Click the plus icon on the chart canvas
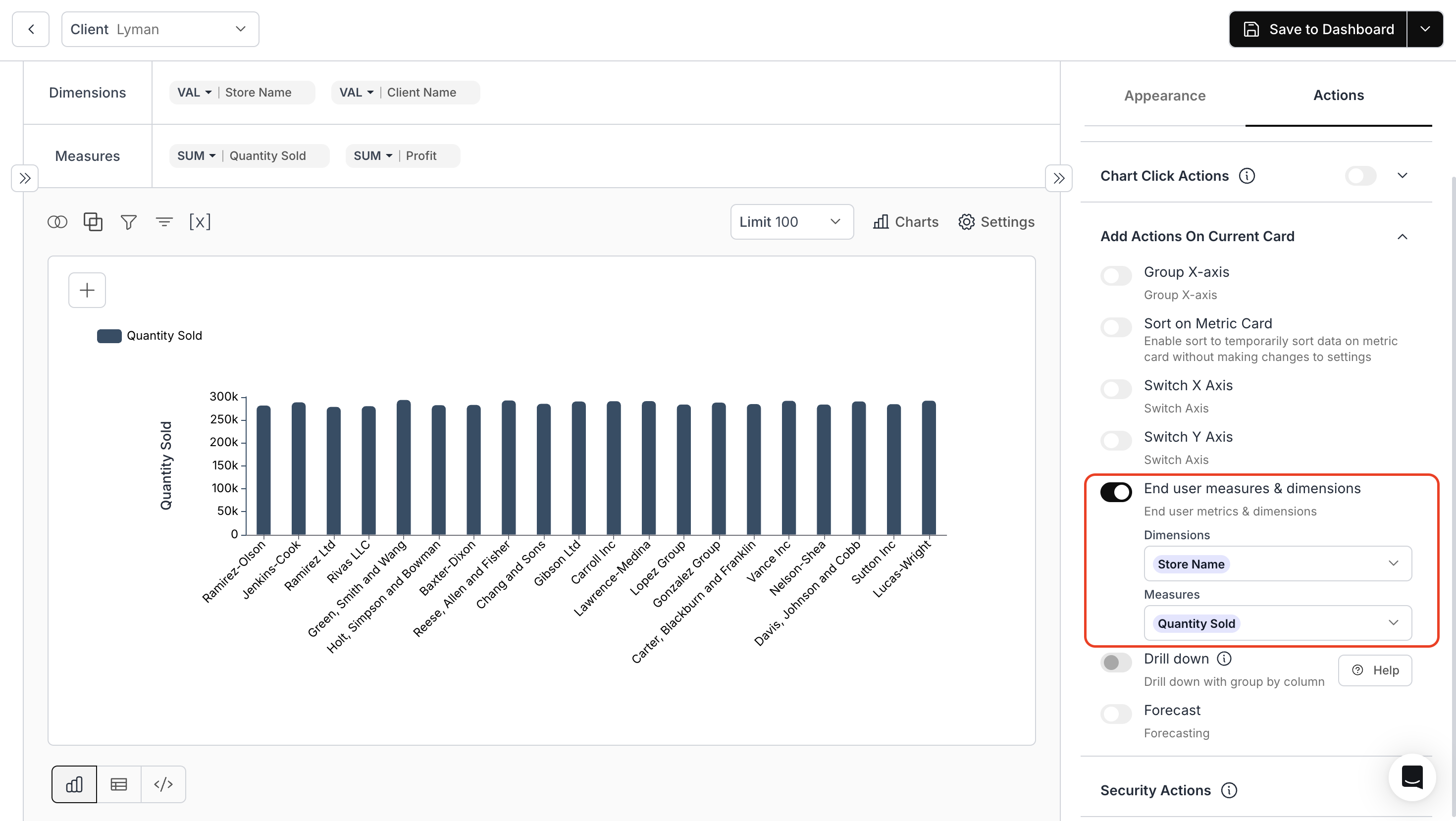The image size is (1456, 821). click(x=87, y=290)
